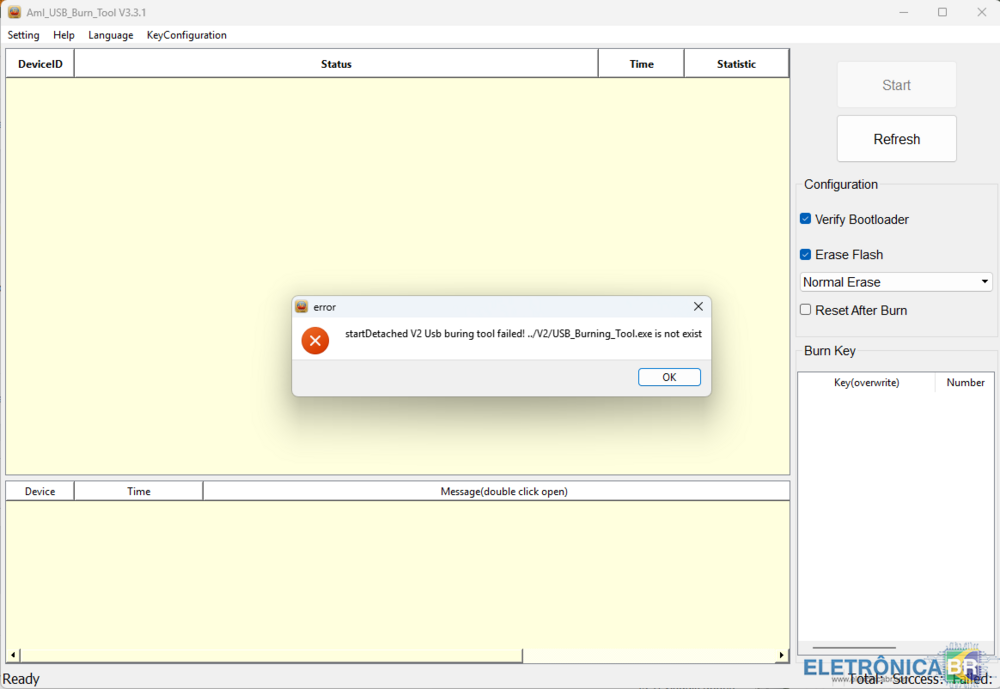This screenshot has height=689, width=1000.
Task: Click the error dialog title icon
Action: pyautogui.click(x=302, y=307)
